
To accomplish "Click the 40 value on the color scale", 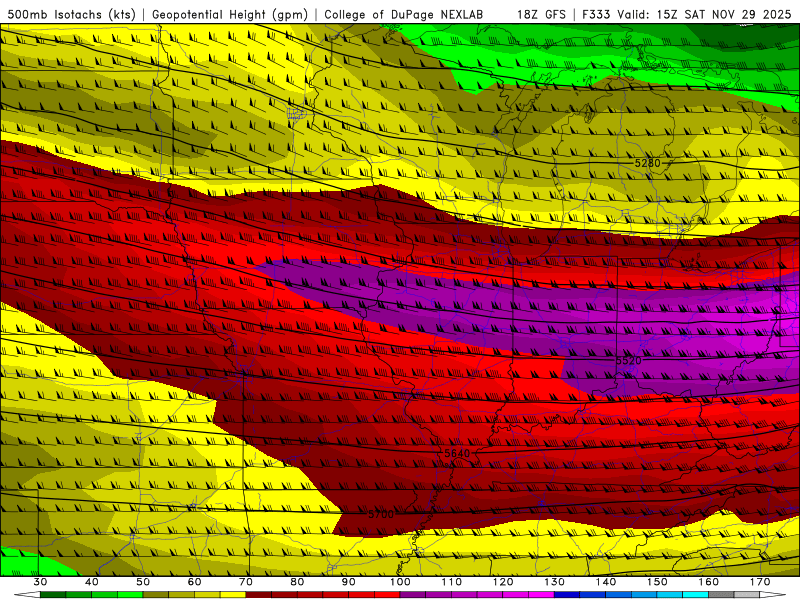I will point(92,582).
